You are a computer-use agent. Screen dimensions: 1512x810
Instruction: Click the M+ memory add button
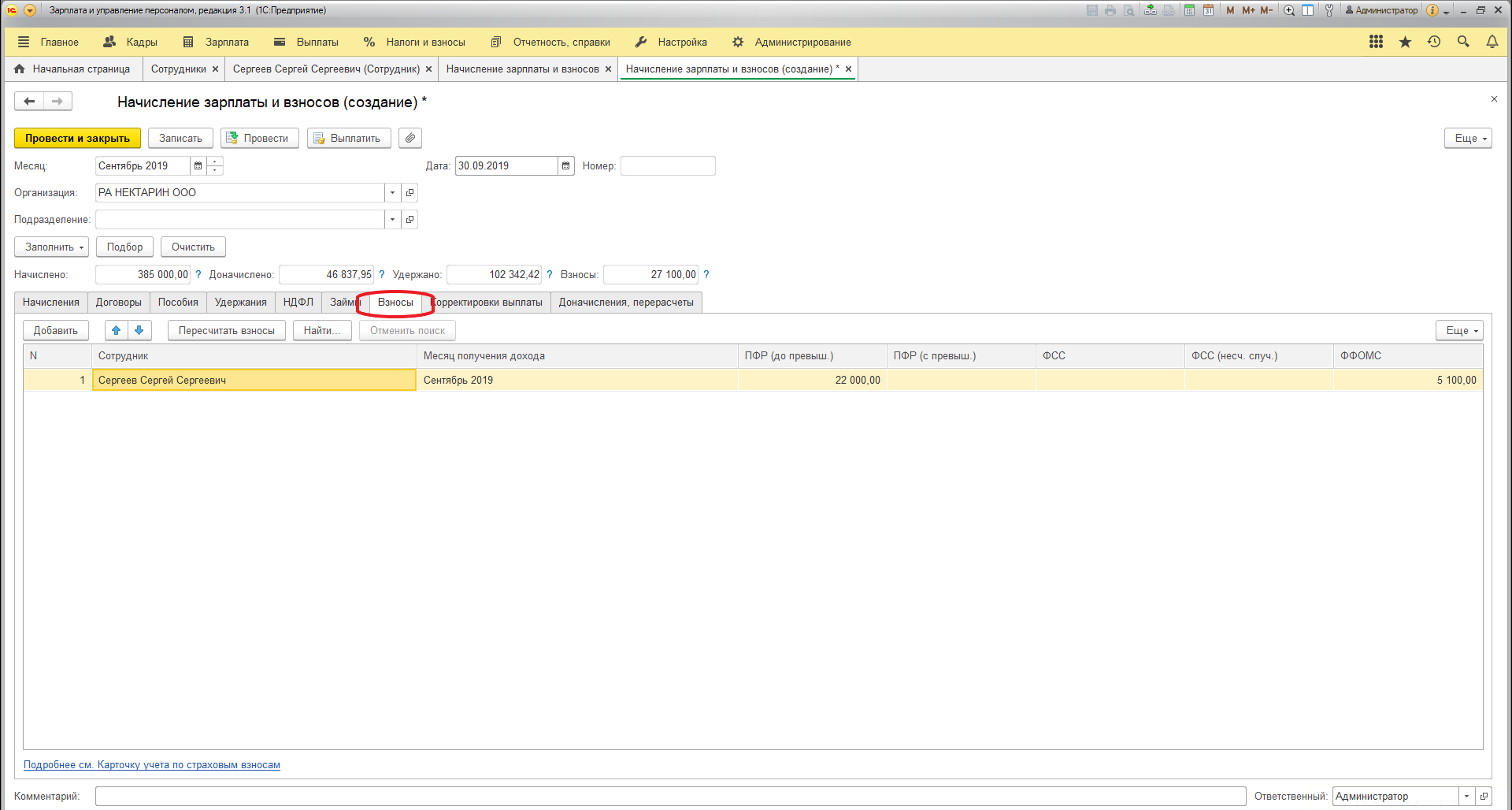(1248, 10)
